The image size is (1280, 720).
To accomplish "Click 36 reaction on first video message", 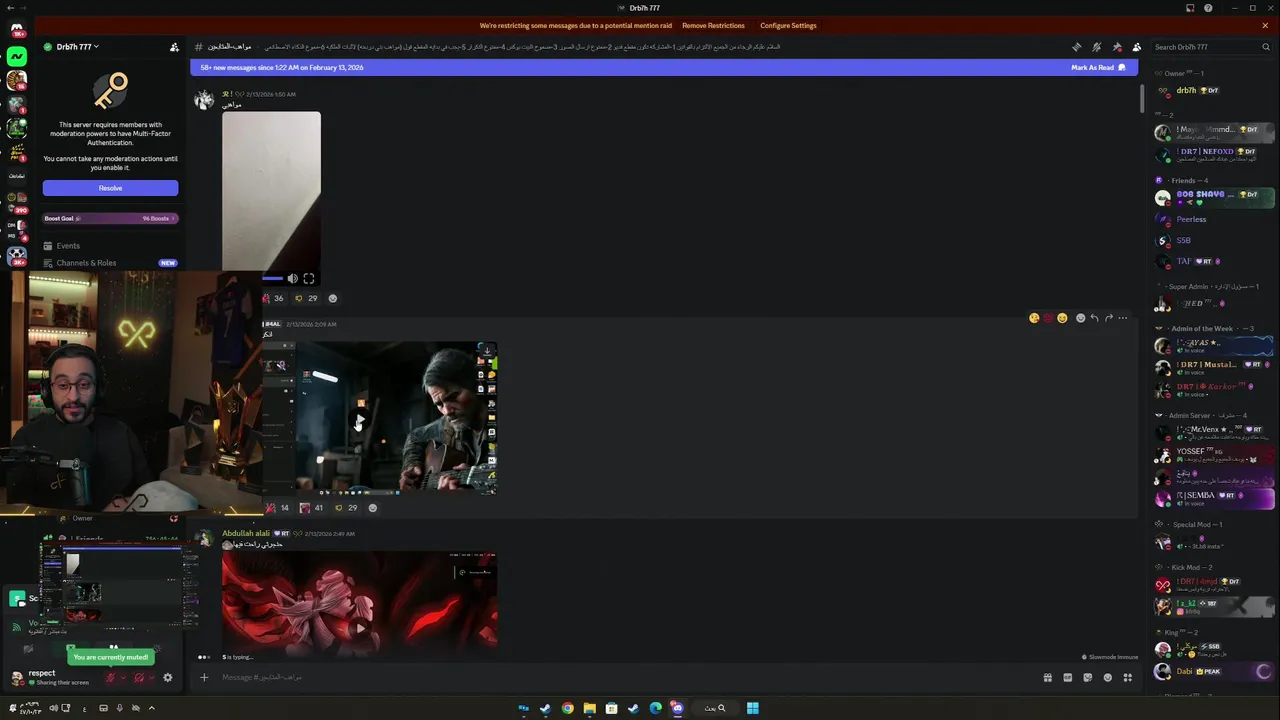I will 273,298.
